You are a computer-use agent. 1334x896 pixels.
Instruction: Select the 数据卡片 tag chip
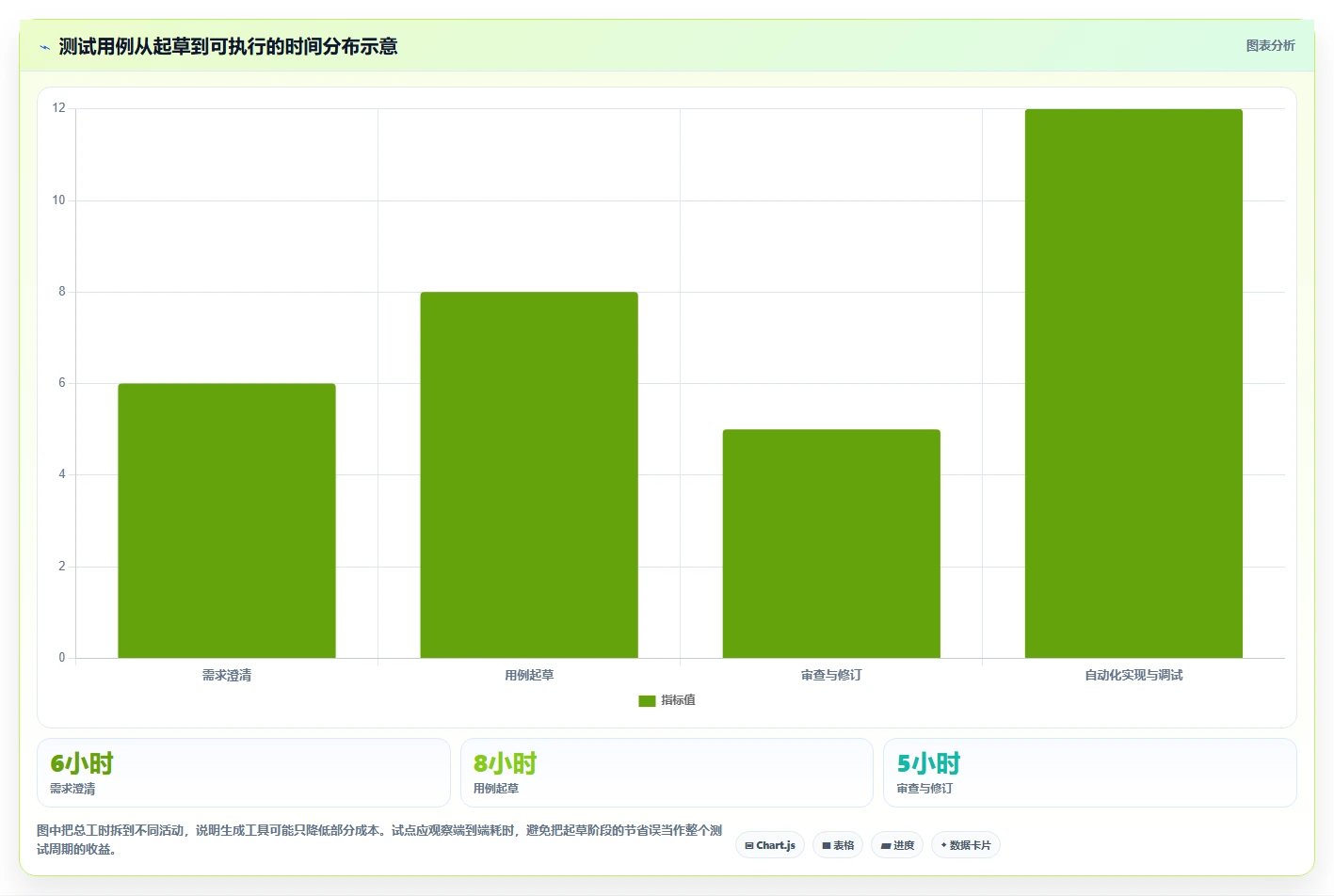click(x=966, y=845)
